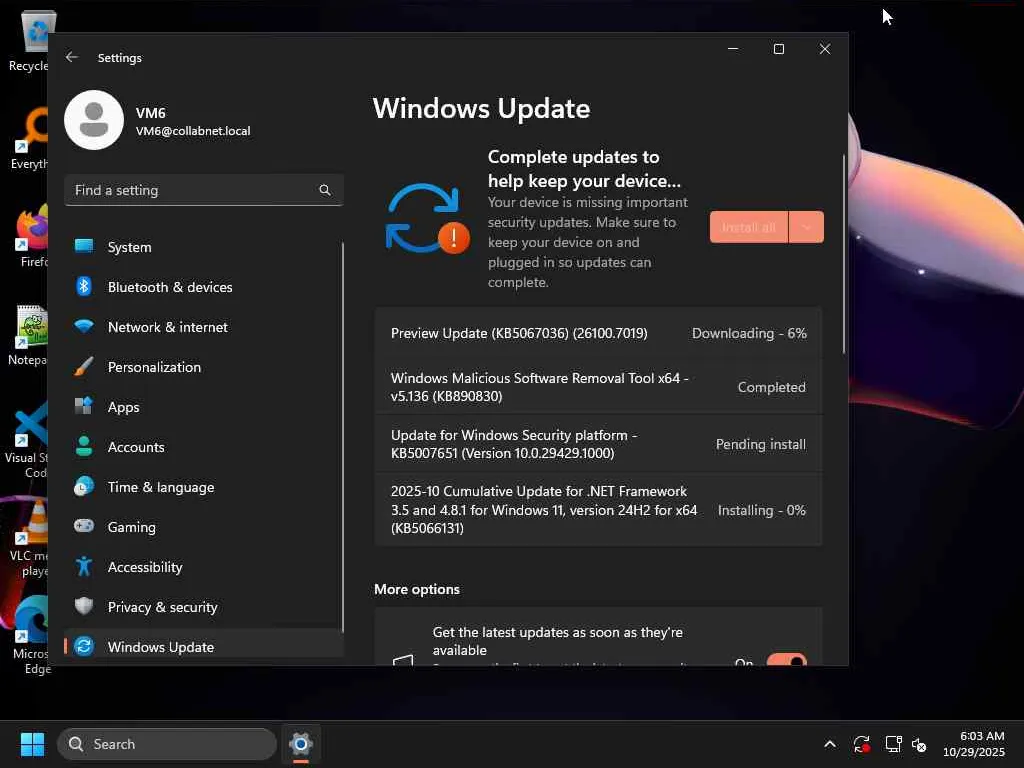Screen dimensions: 1024x768
Task: Open Accessibility settings
Action: (204, 567)
